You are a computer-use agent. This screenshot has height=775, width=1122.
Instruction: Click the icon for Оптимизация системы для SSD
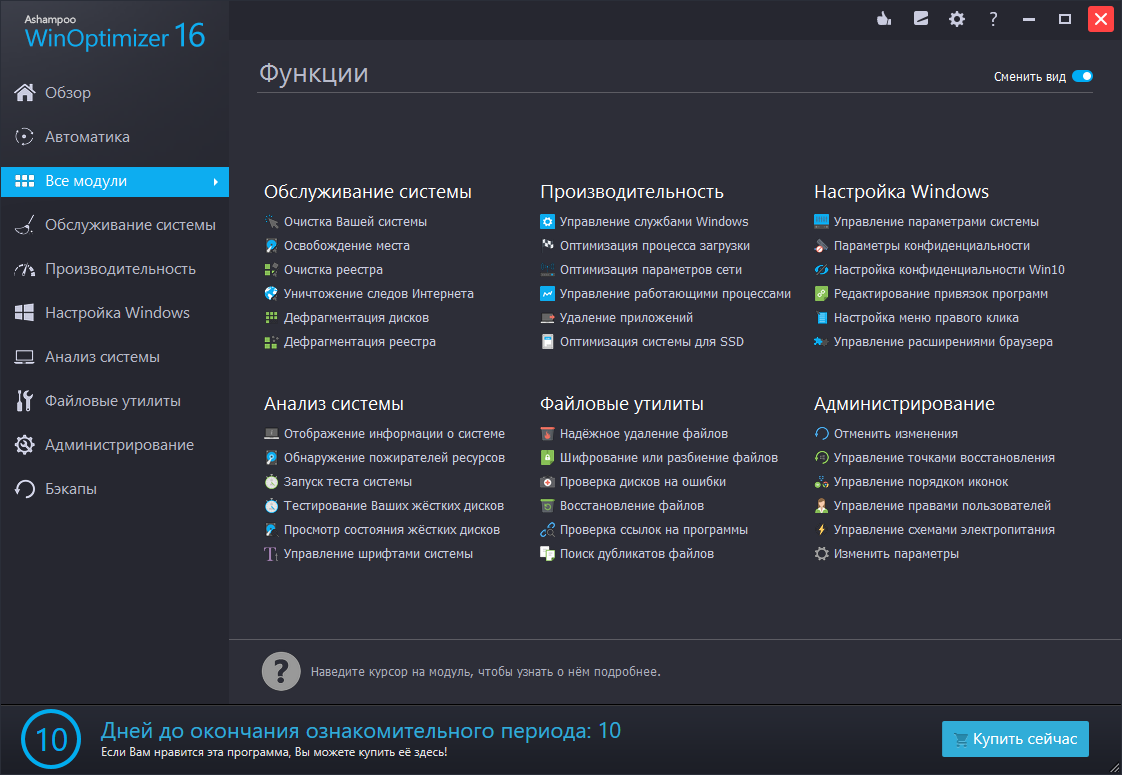[547, 342]
